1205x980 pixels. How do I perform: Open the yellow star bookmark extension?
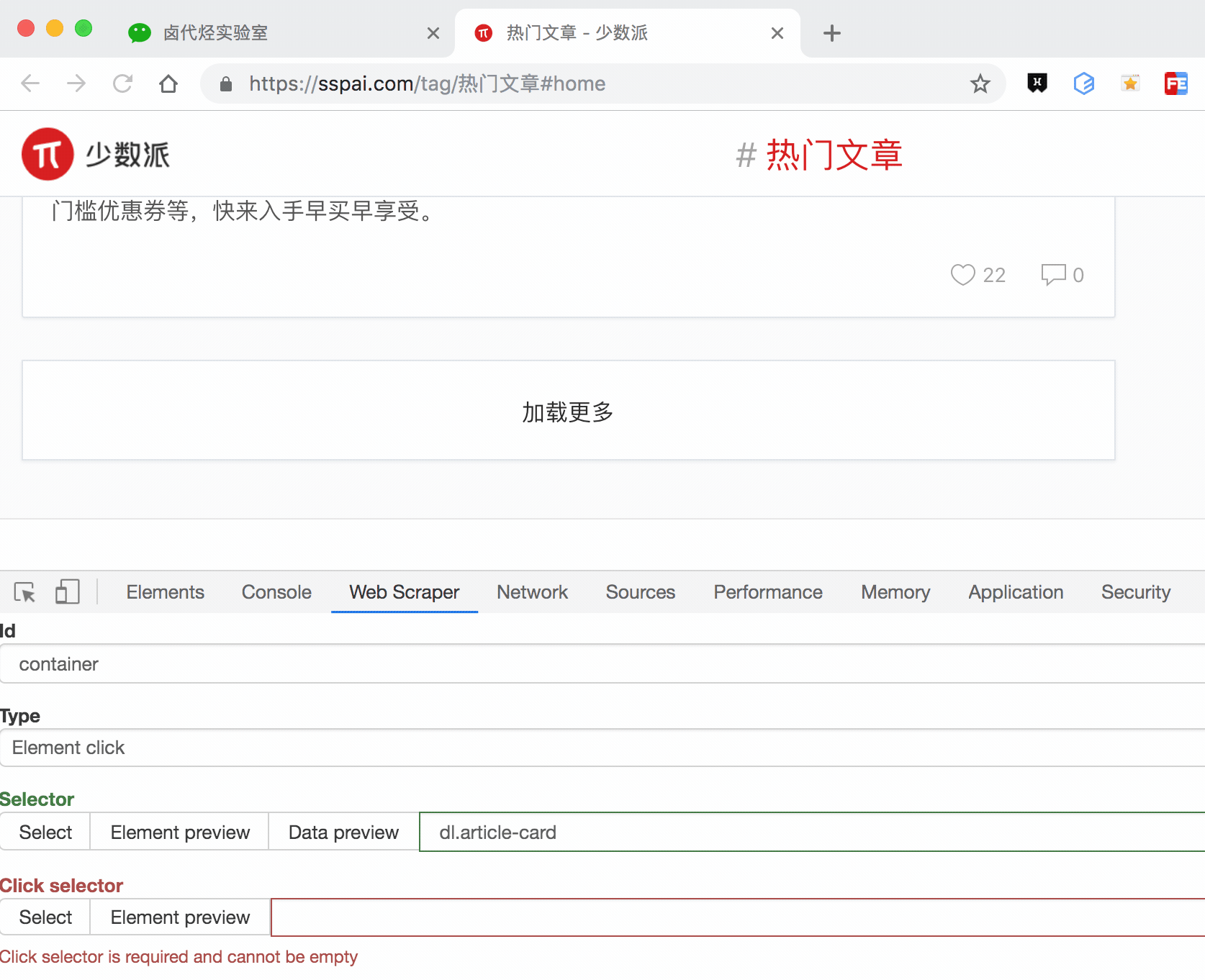(x=1130, y=83)
